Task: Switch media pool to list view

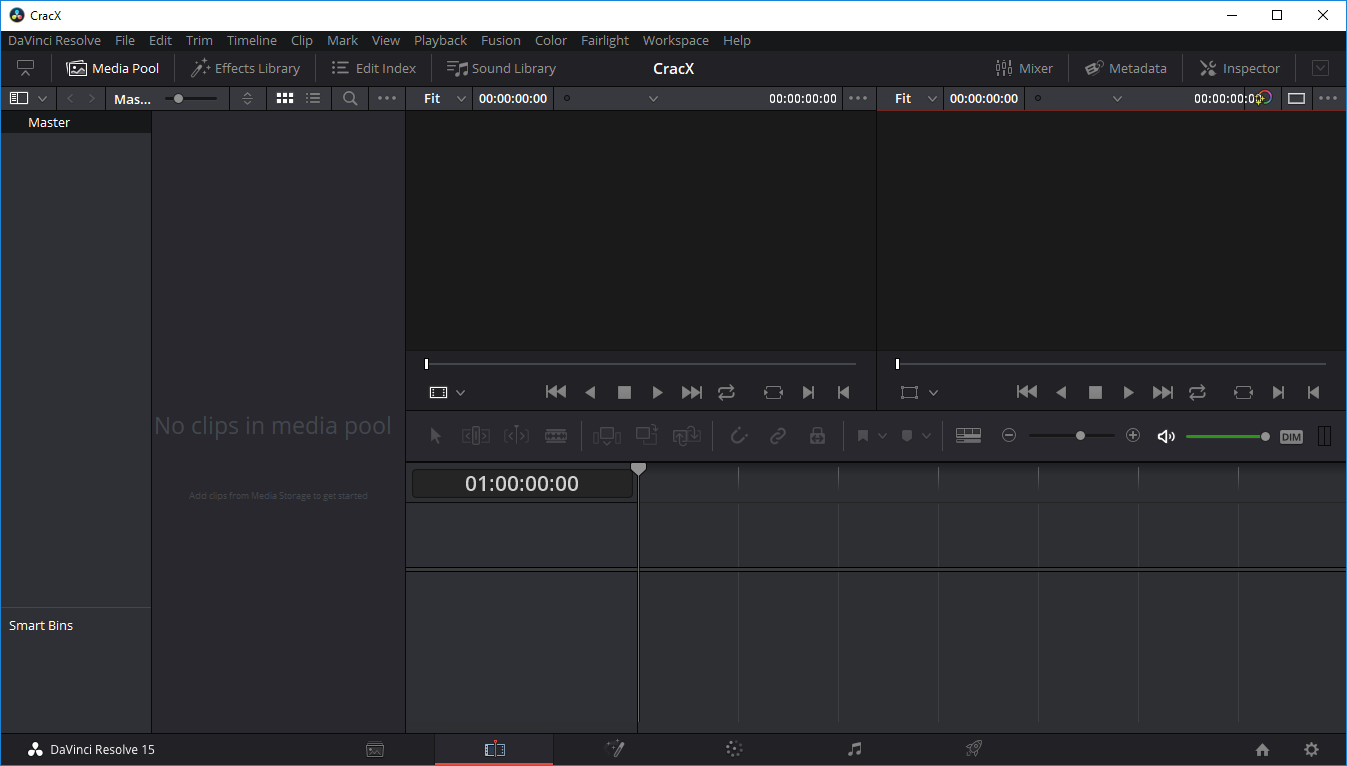Action: click(313, 98)
